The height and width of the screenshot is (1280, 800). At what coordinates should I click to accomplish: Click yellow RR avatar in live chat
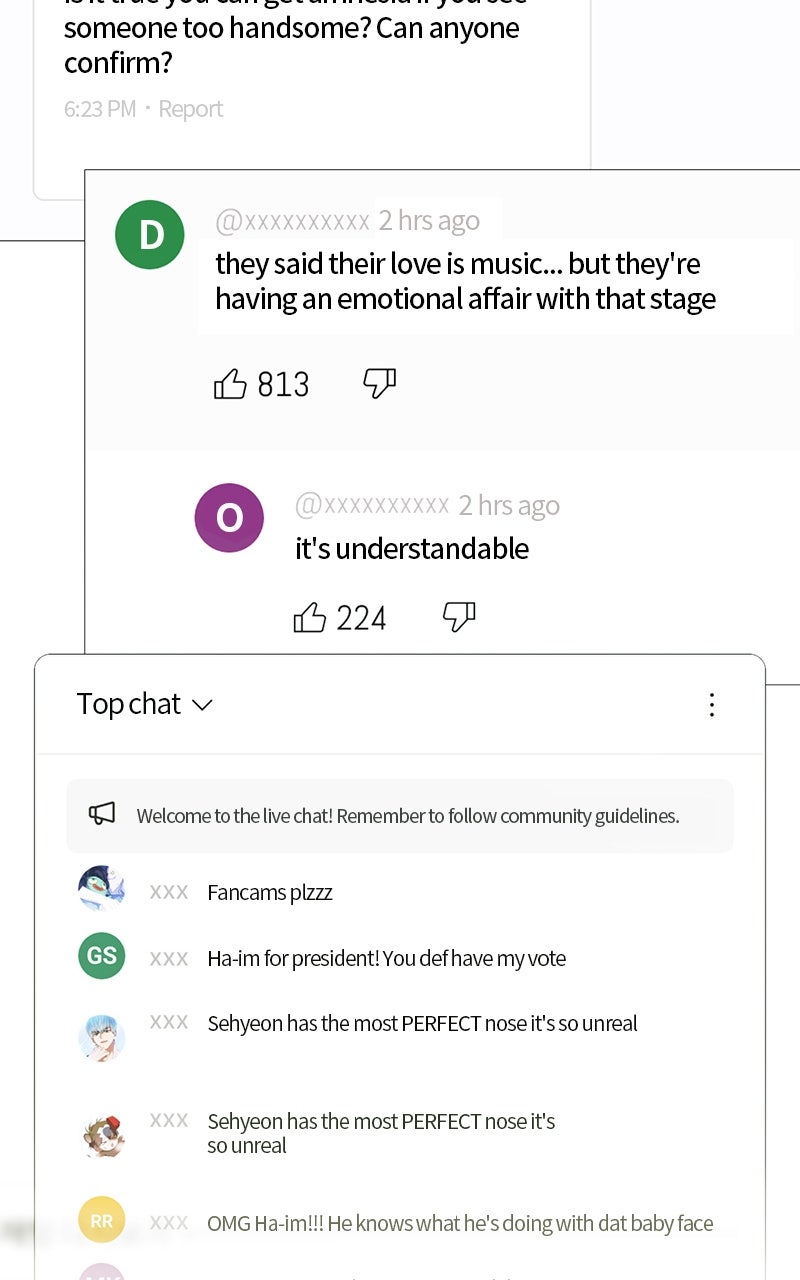coord(102,1221)
